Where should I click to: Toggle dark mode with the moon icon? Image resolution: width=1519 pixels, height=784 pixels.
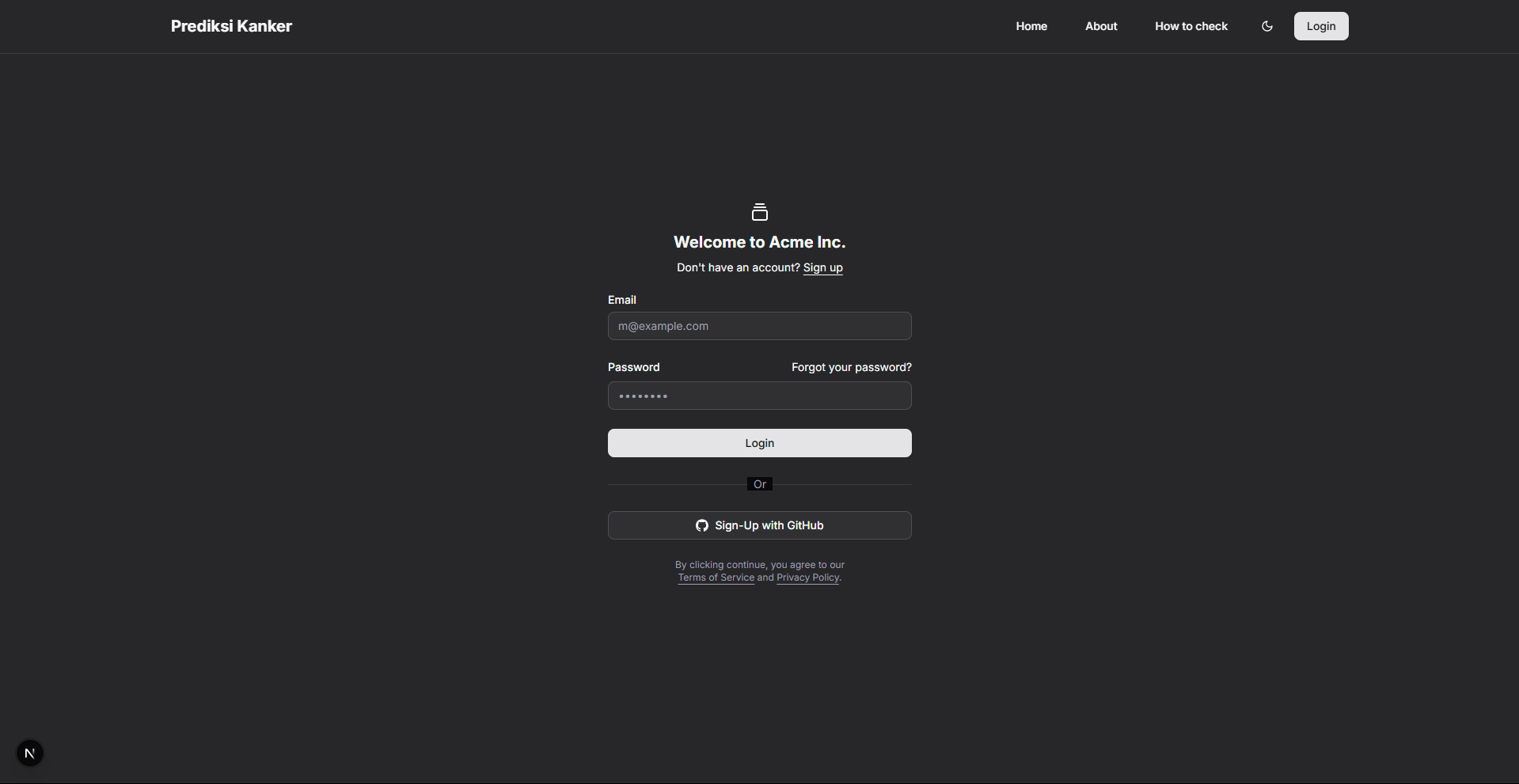(1266, 26)
